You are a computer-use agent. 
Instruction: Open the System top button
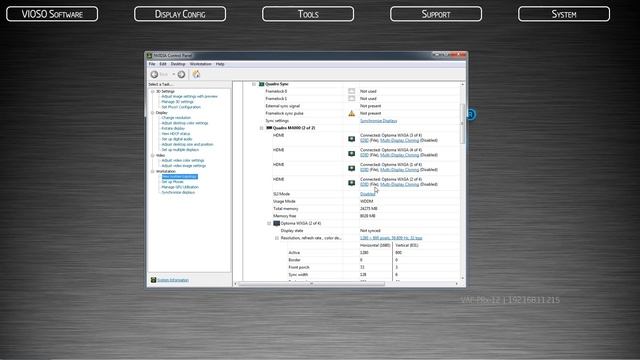point(564,14)
